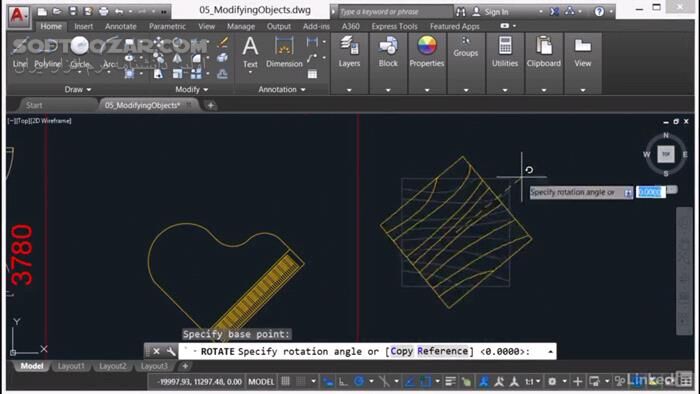Image resolution: width=700 pixels, height=394 pixels.
Task: Select the Line tool
Action: pos(20,52)
